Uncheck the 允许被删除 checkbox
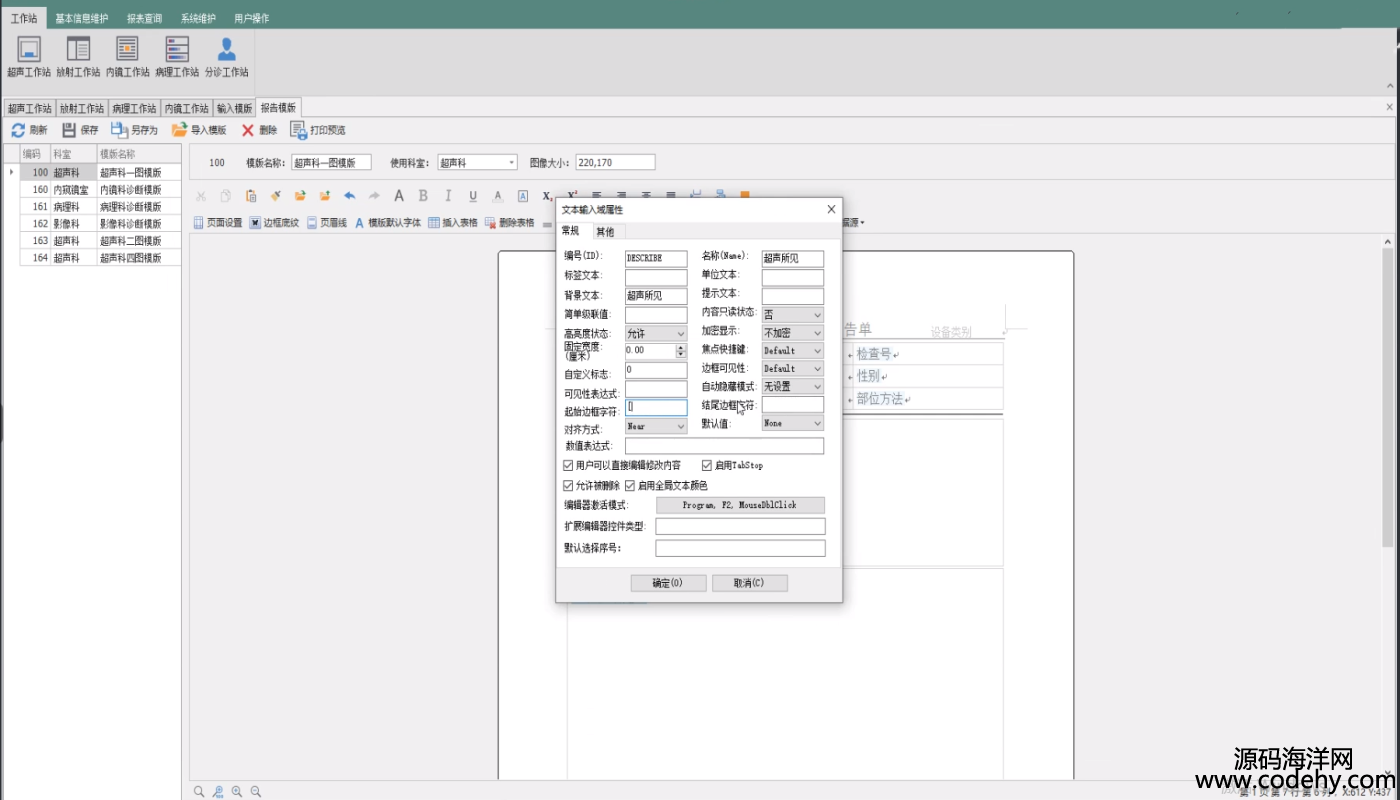Image resolution: width=1400 pixels, height=800 pixels. [569, 486]
